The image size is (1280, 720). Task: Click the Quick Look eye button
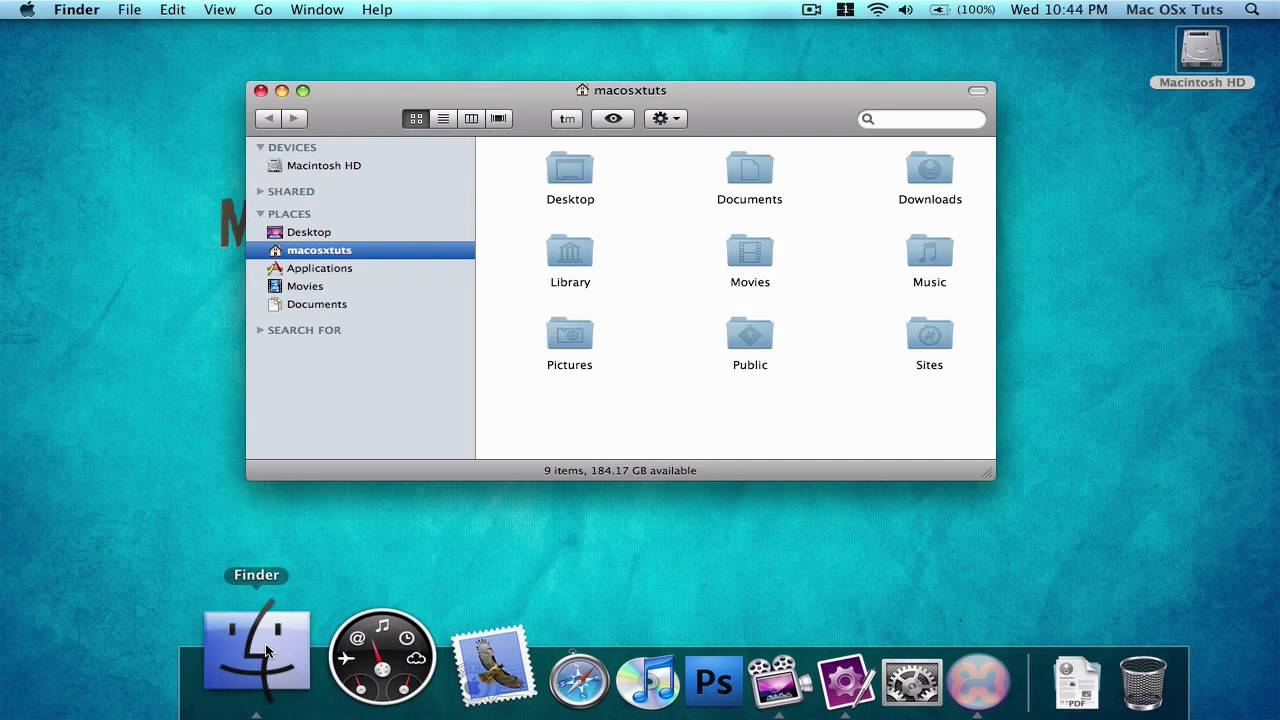tap(613, 119)
